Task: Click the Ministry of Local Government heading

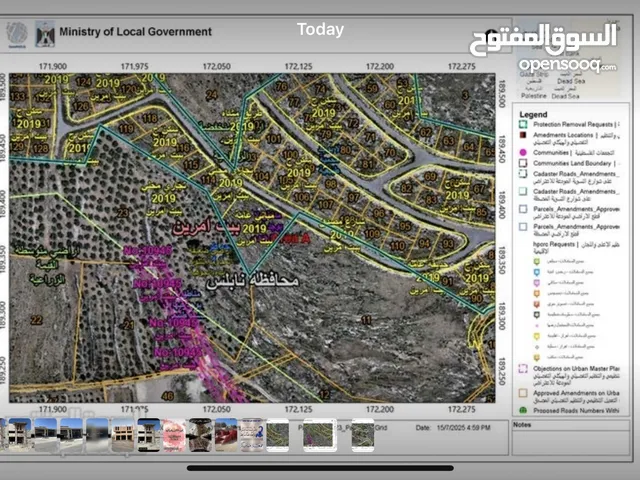Action: pos(136,32)
